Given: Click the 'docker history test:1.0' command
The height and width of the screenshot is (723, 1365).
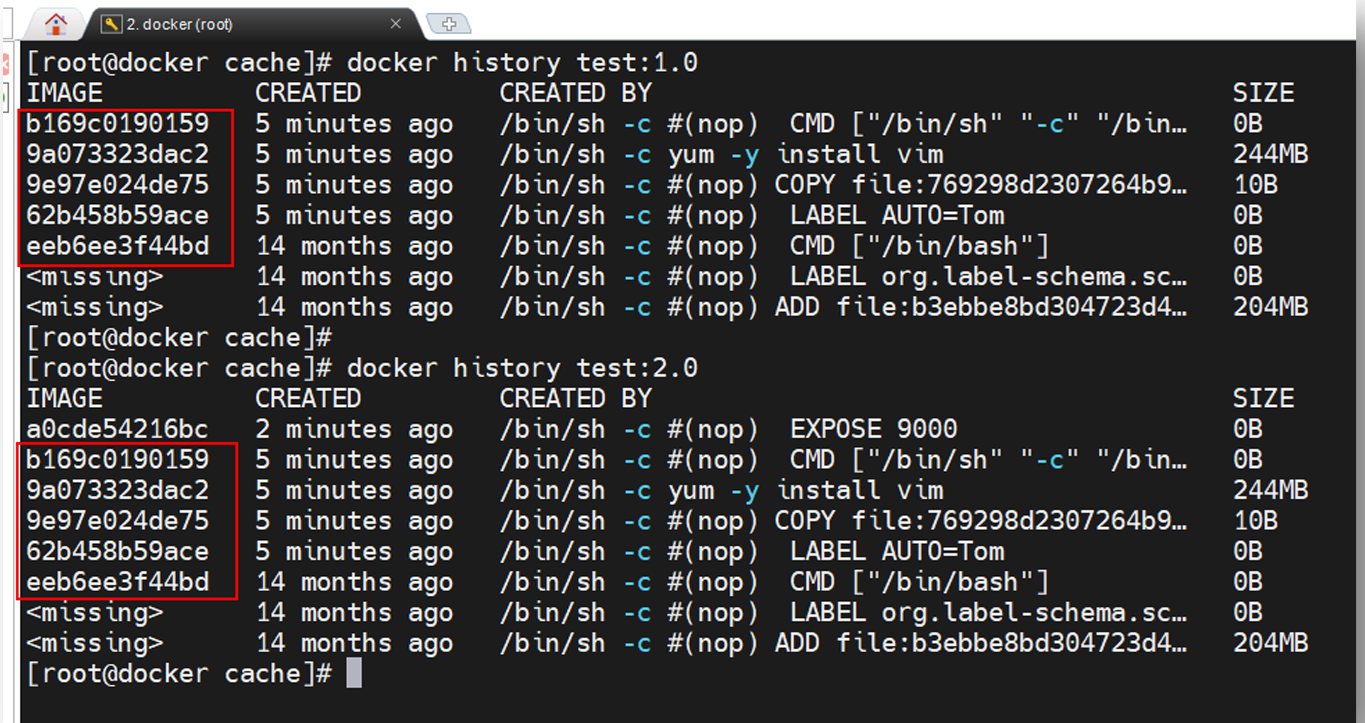Looking at the screenshot, I should 522,62.
